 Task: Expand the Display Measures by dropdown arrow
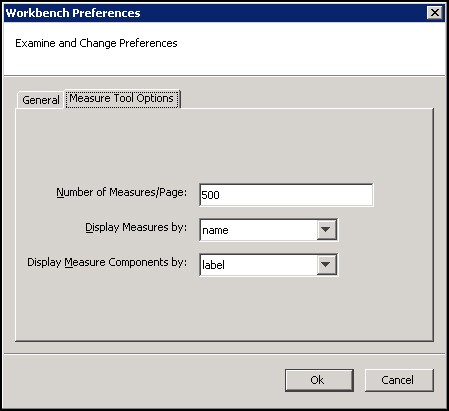(326, 230)
